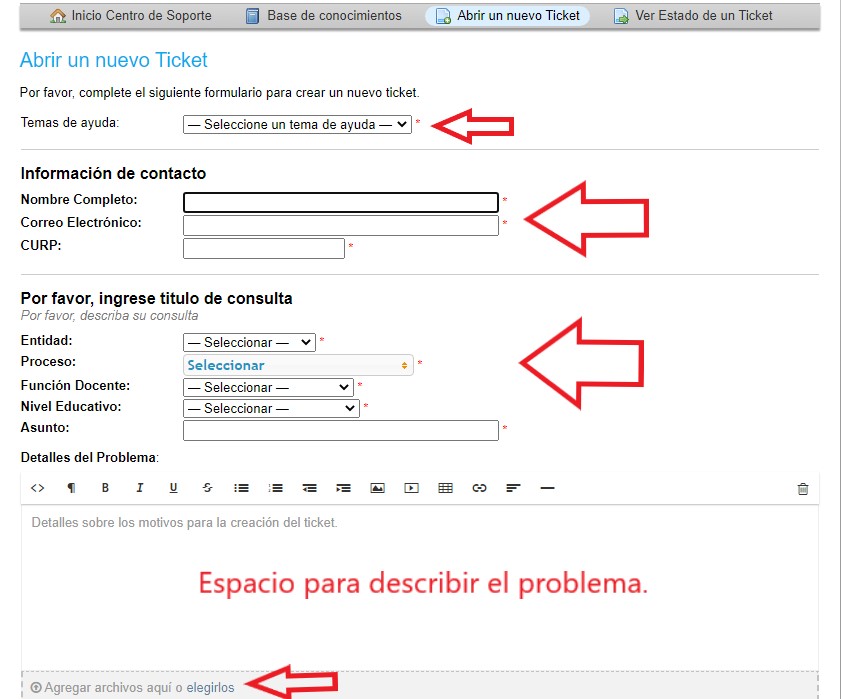This screenshot has width=841, height=699.
Task: Apply strikethrough formatting to the text
Action: 206,488
